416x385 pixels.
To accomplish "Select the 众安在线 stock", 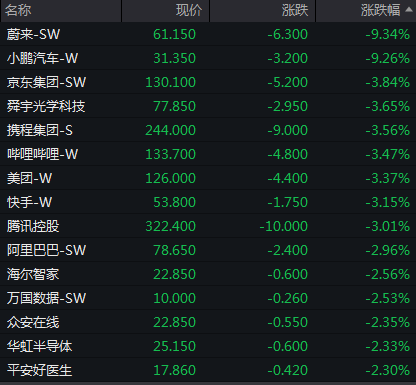I will (208, 322).
